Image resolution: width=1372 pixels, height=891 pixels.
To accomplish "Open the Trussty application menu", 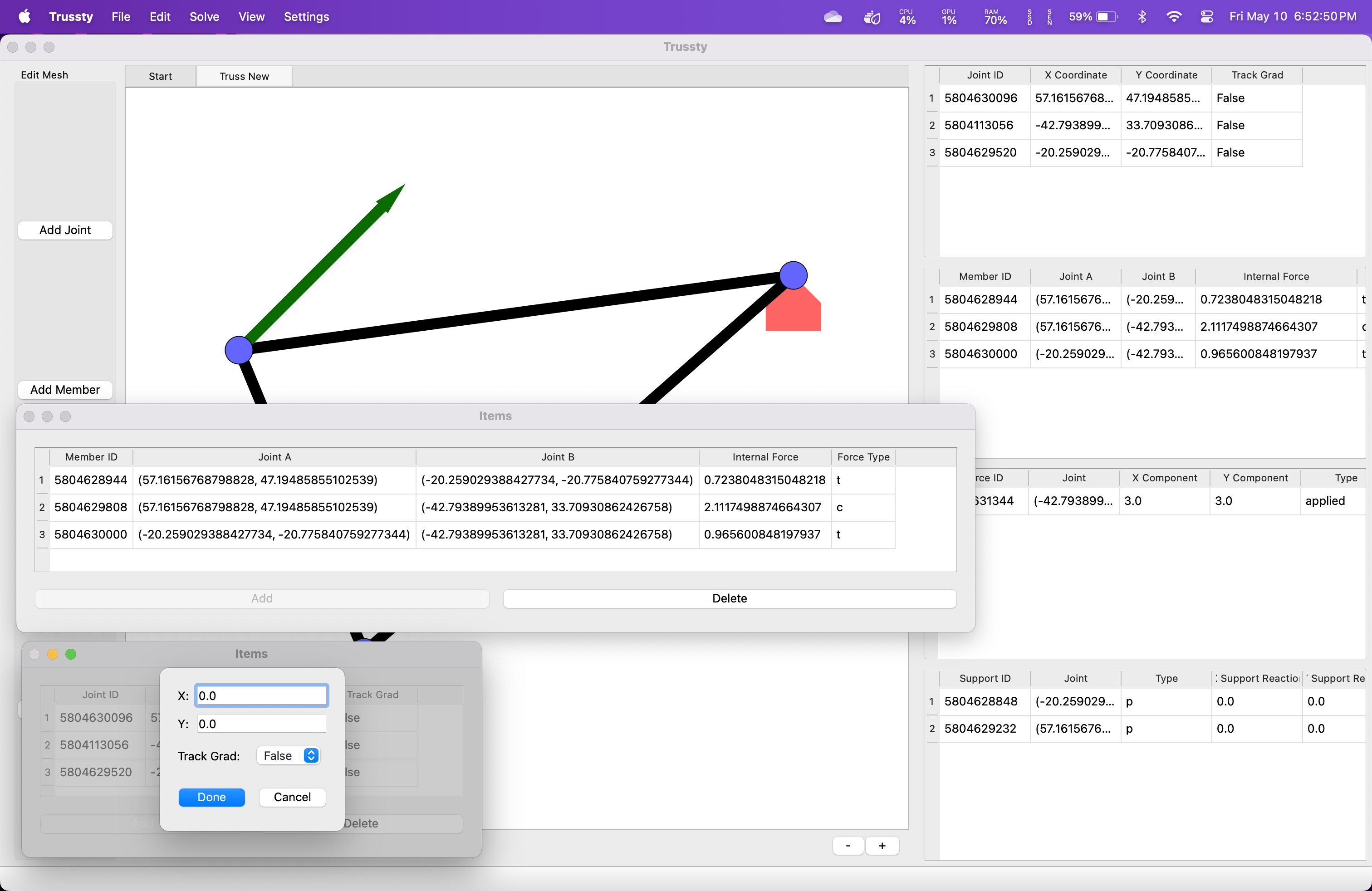I will click(71, 17).
